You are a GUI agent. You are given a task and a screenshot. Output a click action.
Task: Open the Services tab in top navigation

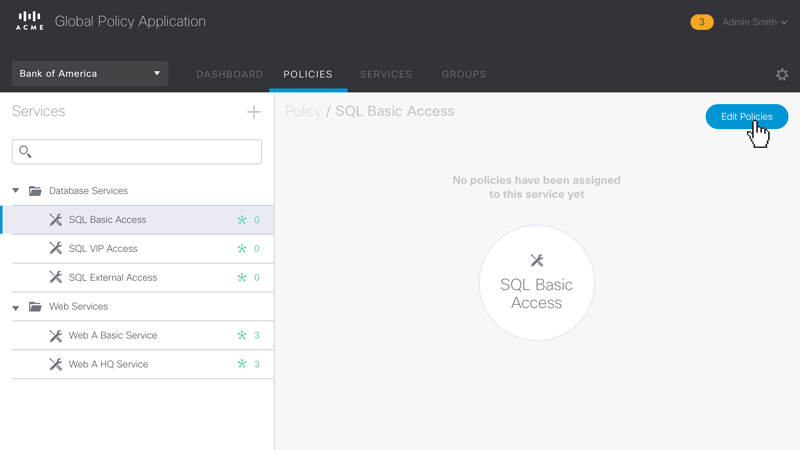tap(386, 74)
